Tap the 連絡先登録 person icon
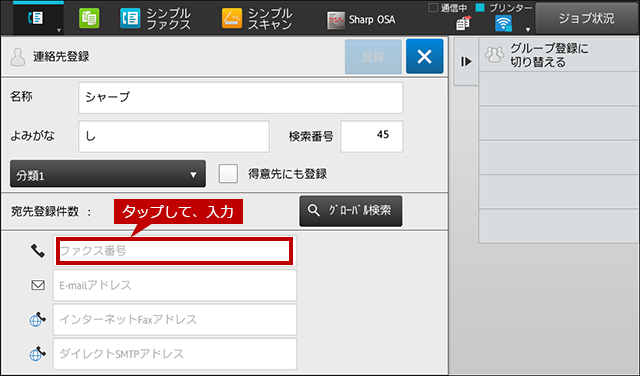640x376 pixels. point(18,57)
